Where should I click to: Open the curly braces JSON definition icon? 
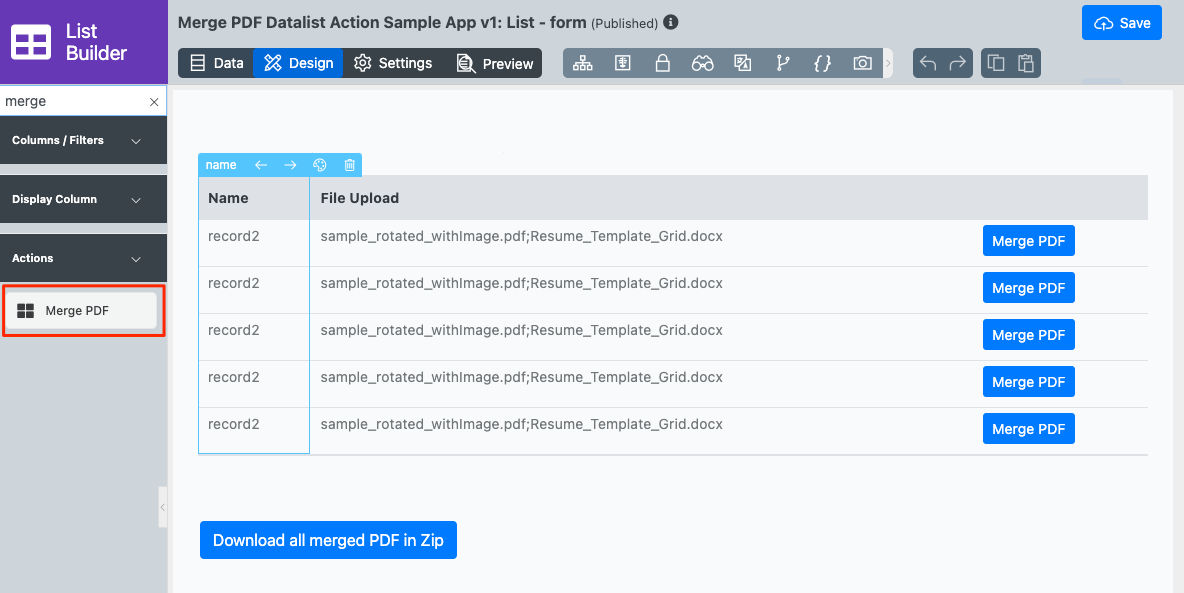(x=822, y=63)
